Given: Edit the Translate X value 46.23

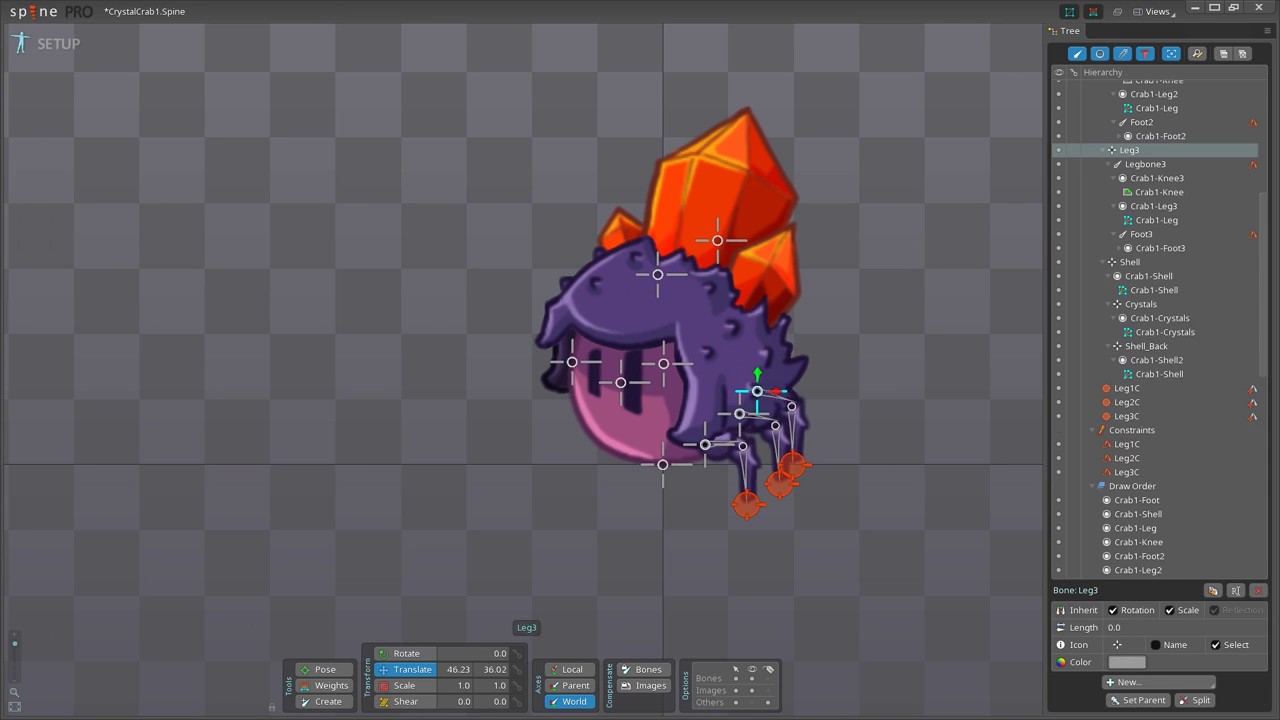Looking at the screenshot, I should pyautogui.click(x=456, y=670).
